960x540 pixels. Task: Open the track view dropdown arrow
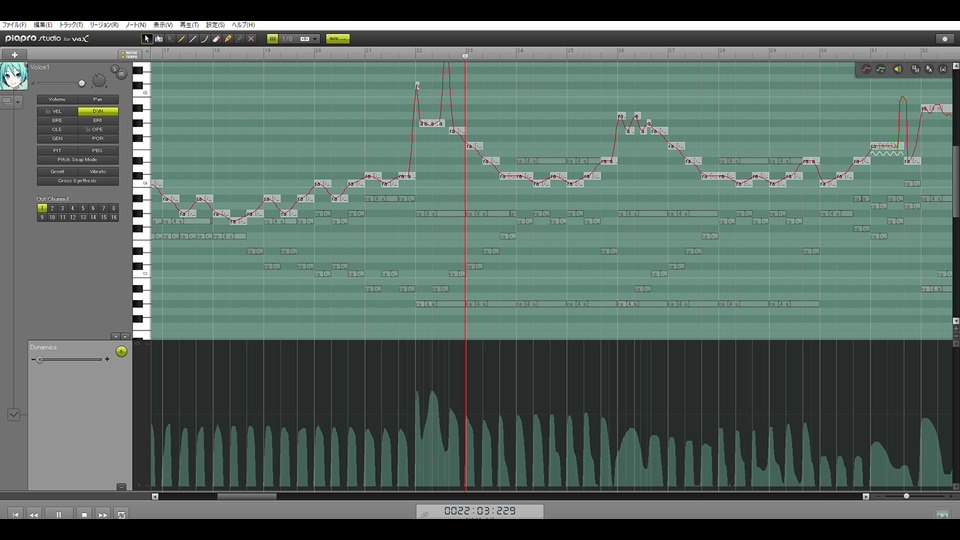click(18, 102)
